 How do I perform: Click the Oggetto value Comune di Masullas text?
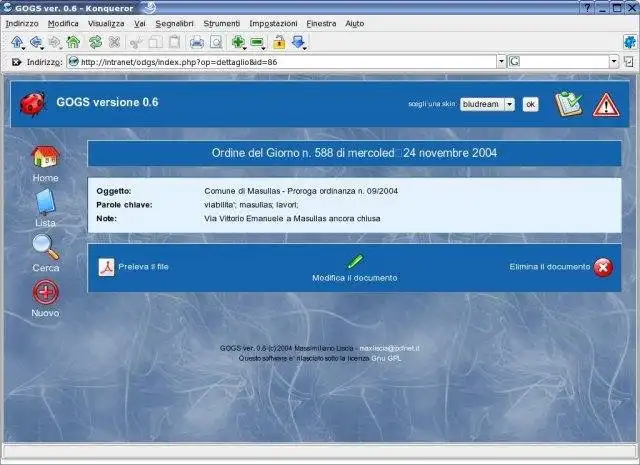[301, 191]
